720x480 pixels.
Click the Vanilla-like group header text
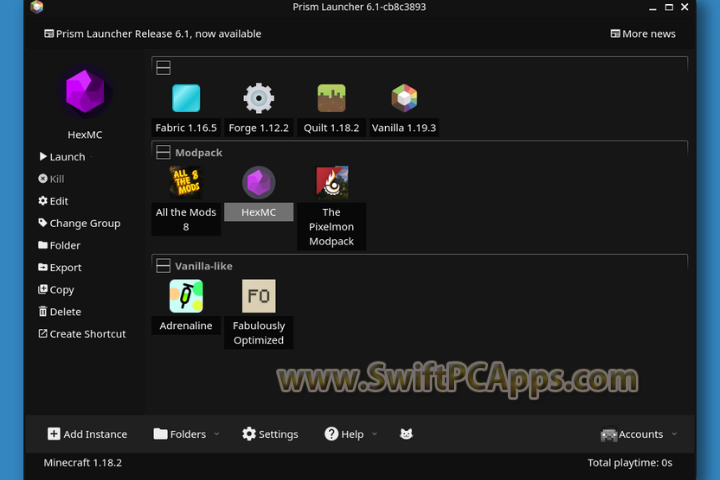[203, 266]
